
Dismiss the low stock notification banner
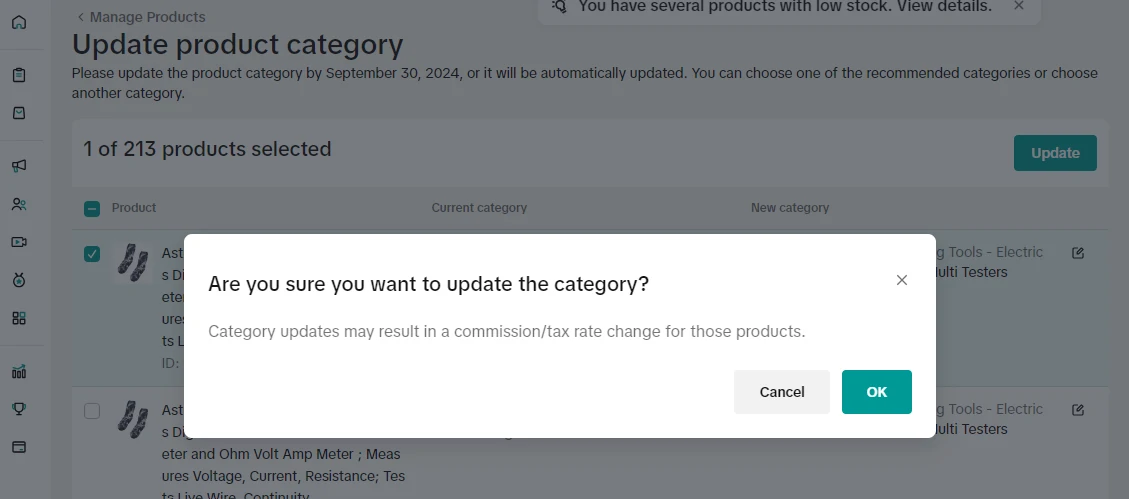[x=1019, y=6]
